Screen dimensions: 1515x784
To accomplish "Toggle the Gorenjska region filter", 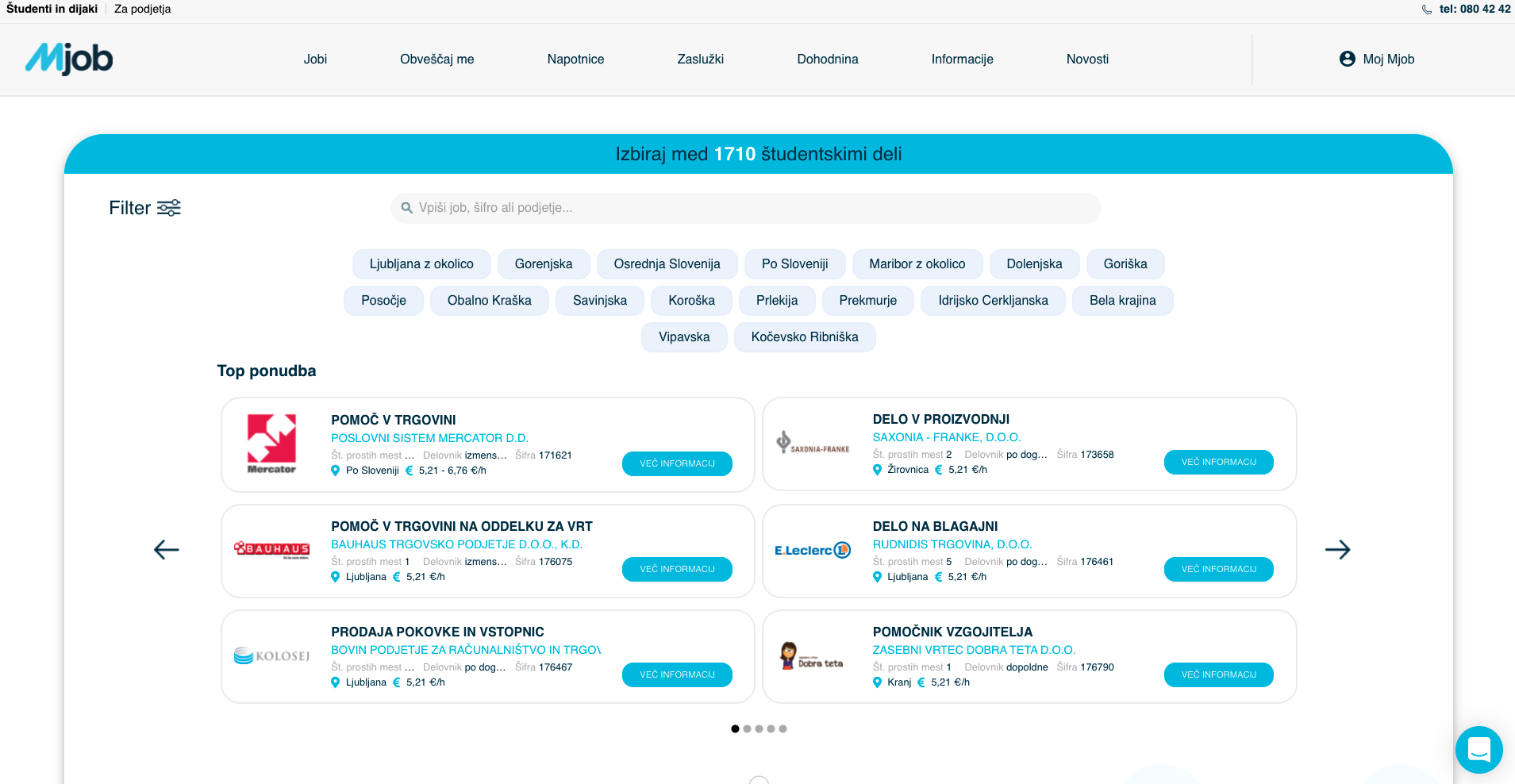I will point(544,264).
